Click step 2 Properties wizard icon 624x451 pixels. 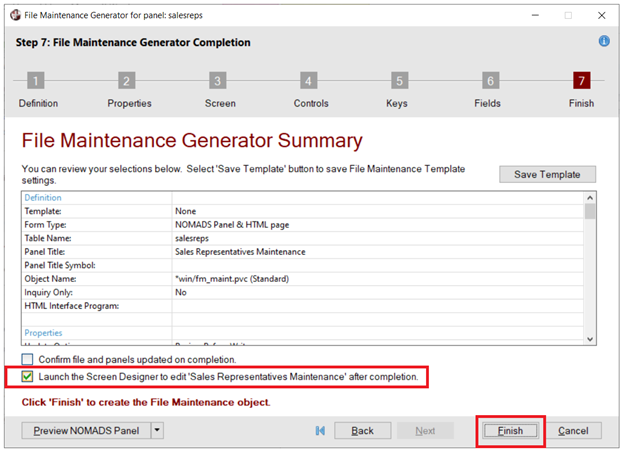[127, 82]
